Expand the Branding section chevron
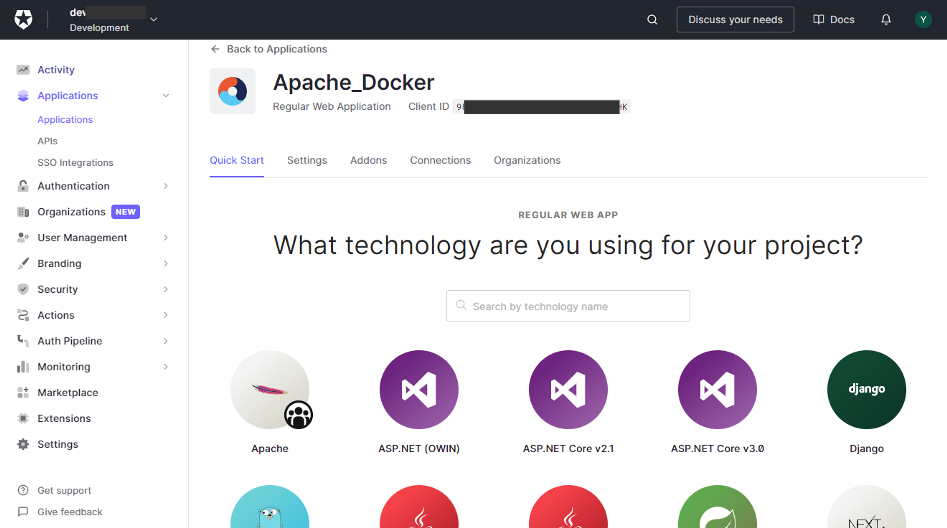The height and width of the screenshot is (528, 947). (x=166, y=263)
